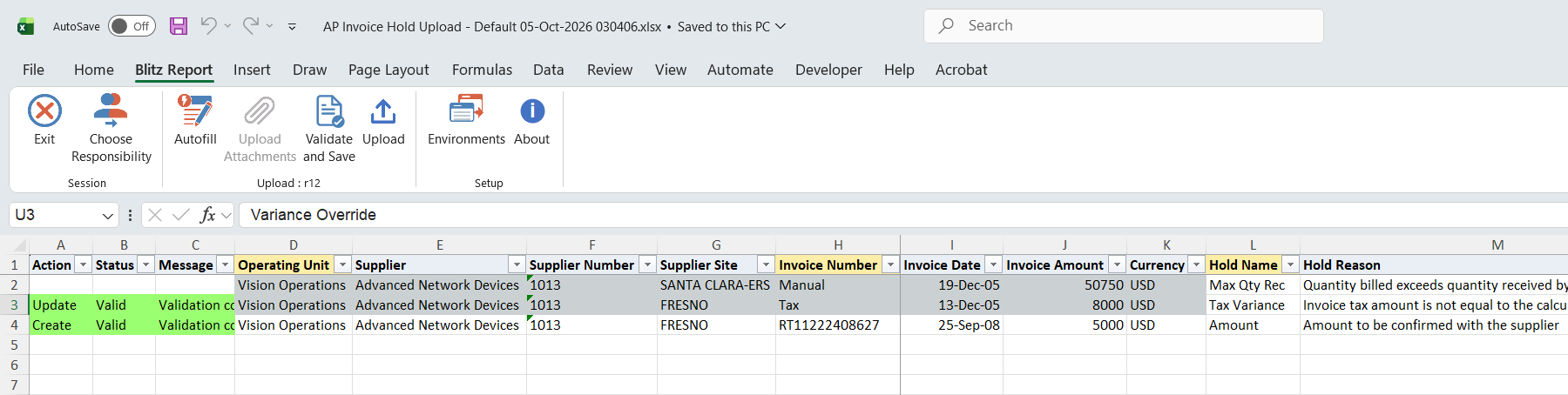Screen dimensions: 1568x395
Task: Click the Excel app icon
Action: point(26,26)
